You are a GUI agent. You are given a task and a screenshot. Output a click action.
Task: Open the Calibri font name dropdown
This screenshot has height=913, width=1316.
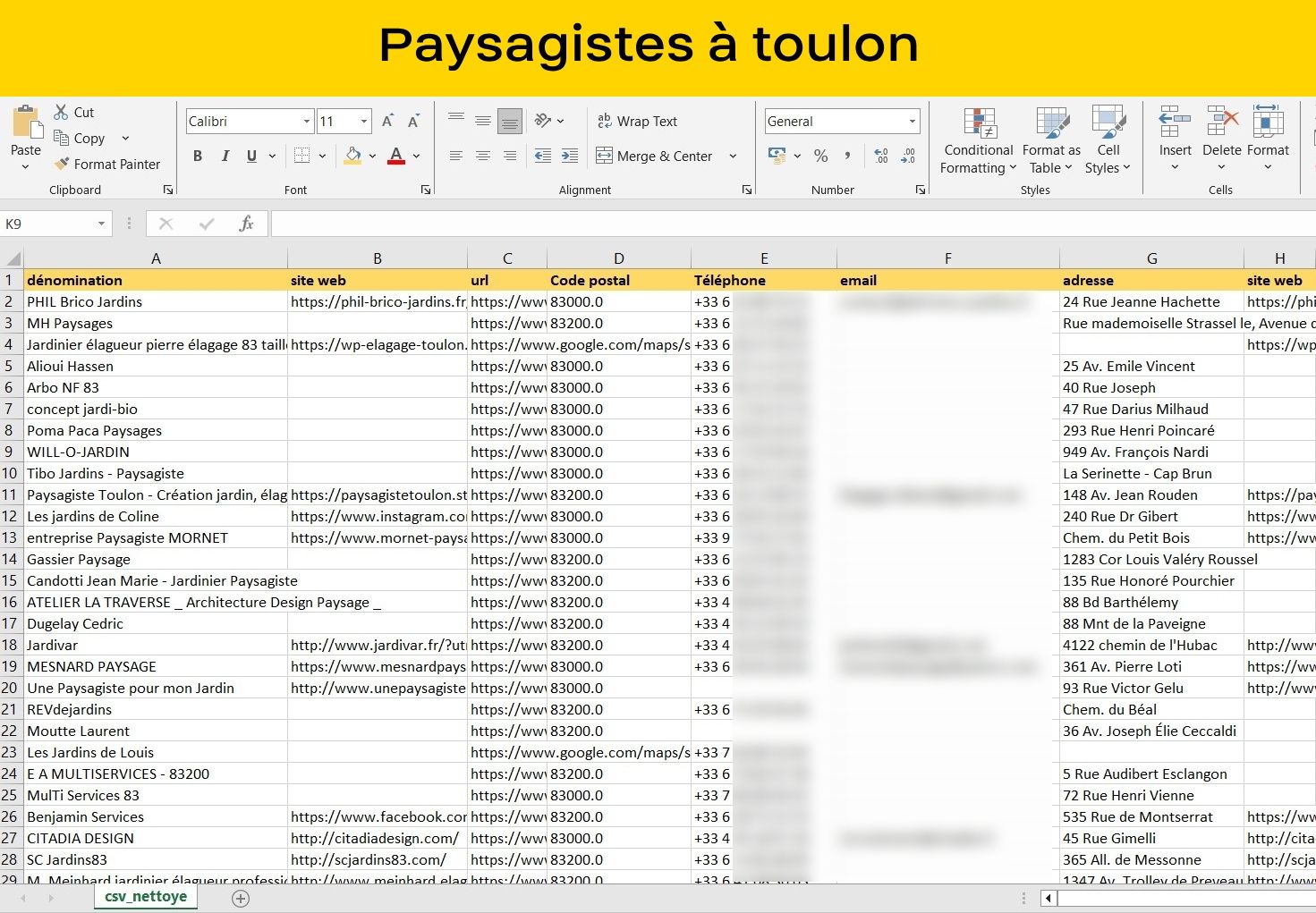coord(306,122)
